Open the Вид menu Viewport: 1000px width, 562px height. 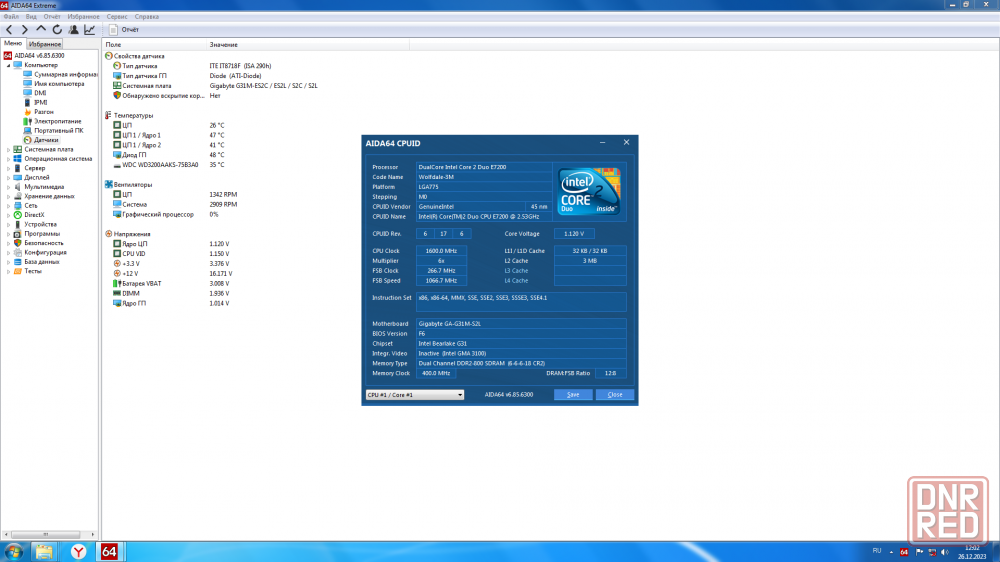pos(31,17)
